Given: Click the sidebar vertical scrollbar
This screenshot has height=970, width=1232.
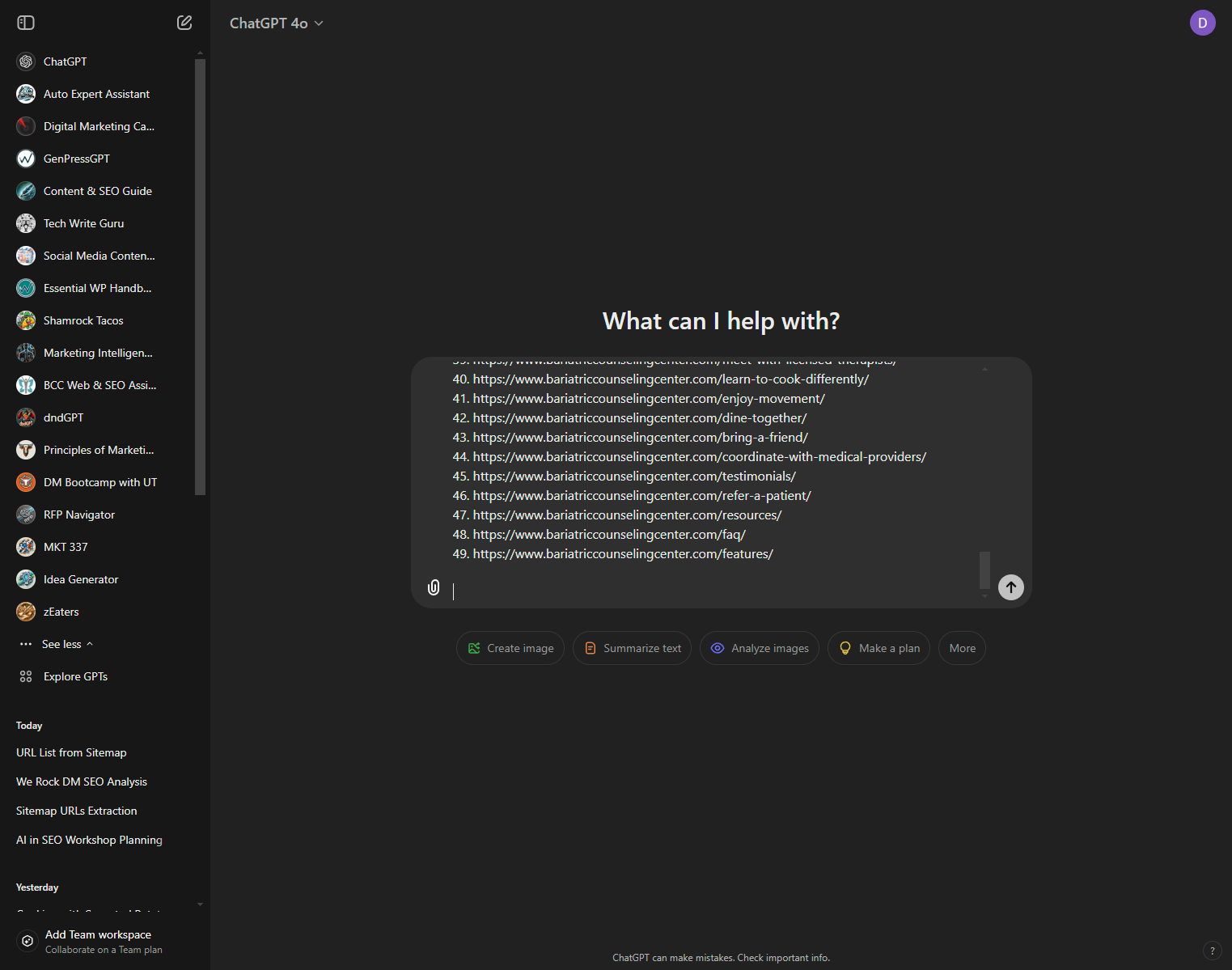Looking at the screenshot, I should [200, 277].
